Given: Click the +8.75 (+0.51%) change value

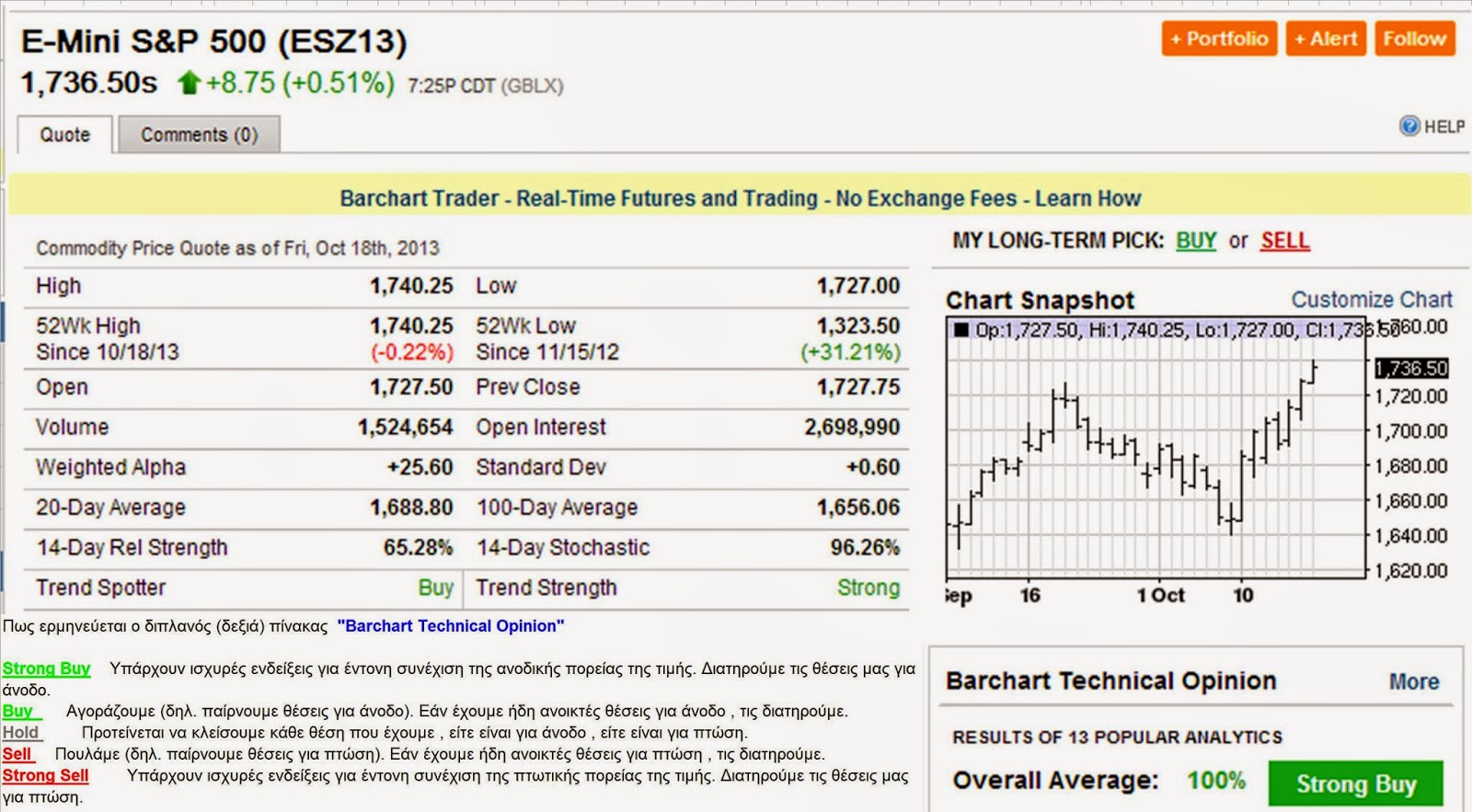Looking at the screenshot, I should pyautogui.click(x=300, y=83).
